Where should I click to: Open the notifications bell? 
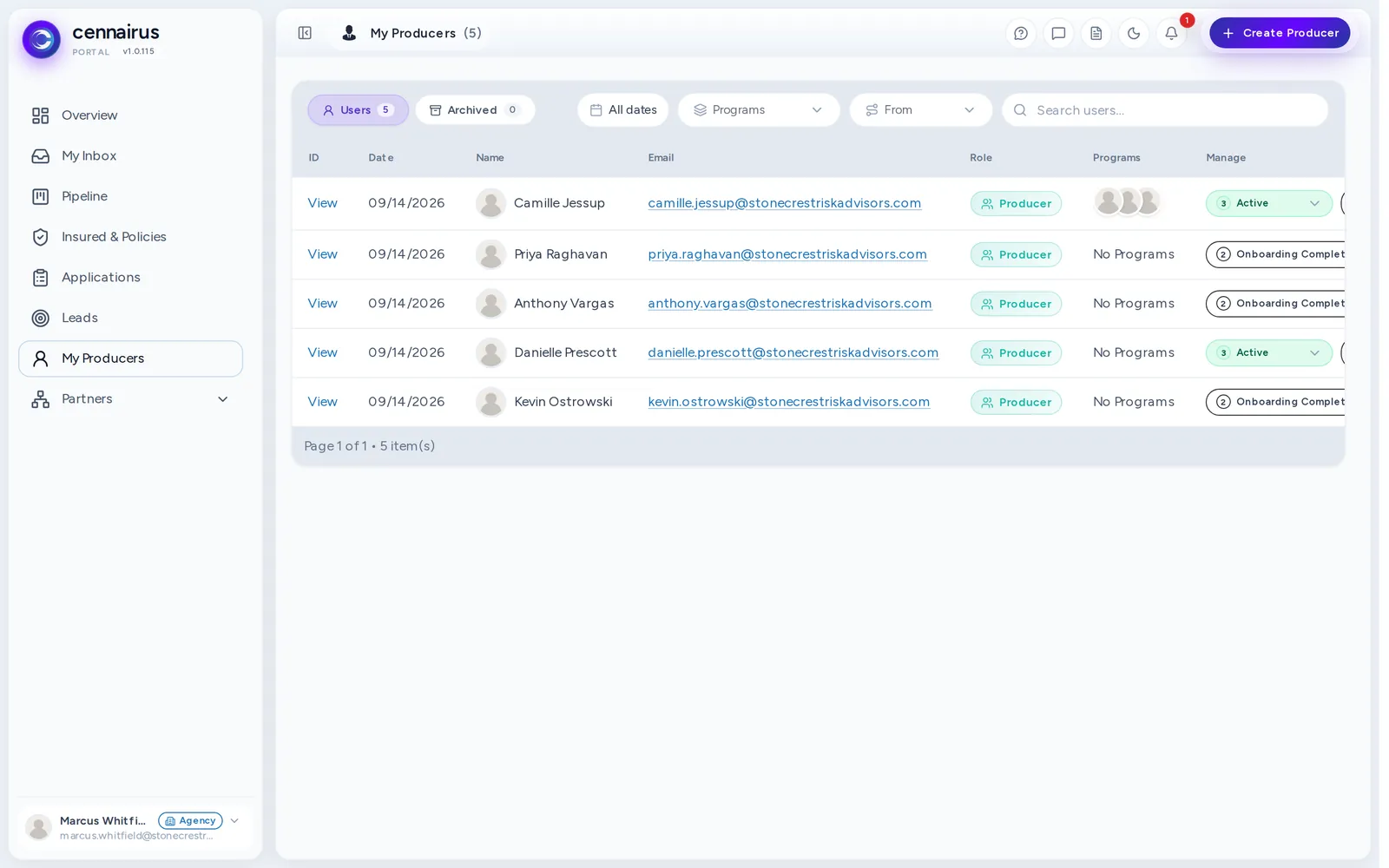(x=1171, y=34)
